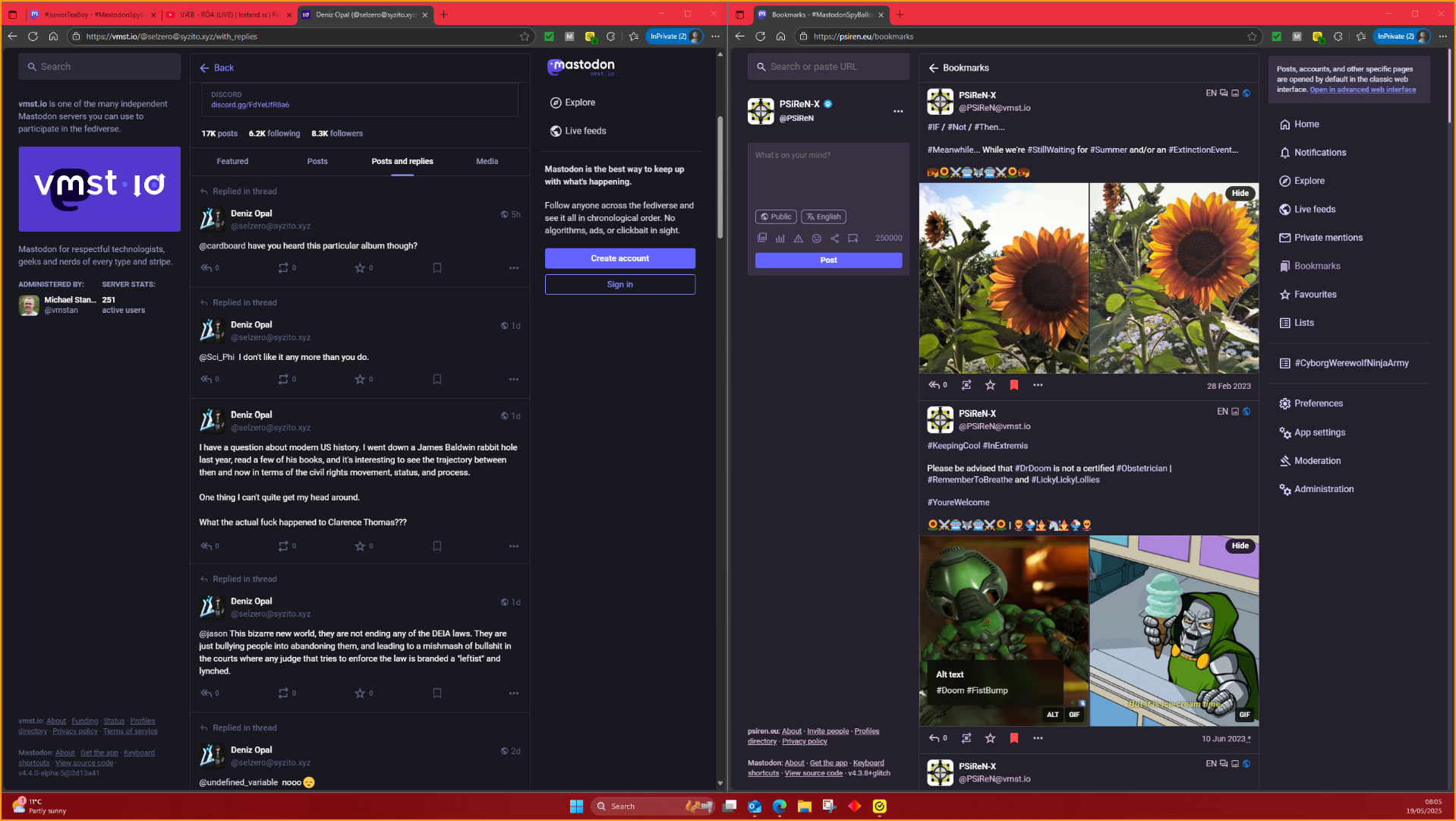Screen dimensions: 1456x821
Task: Switch to the Featured tab
Action: point(232,162)
